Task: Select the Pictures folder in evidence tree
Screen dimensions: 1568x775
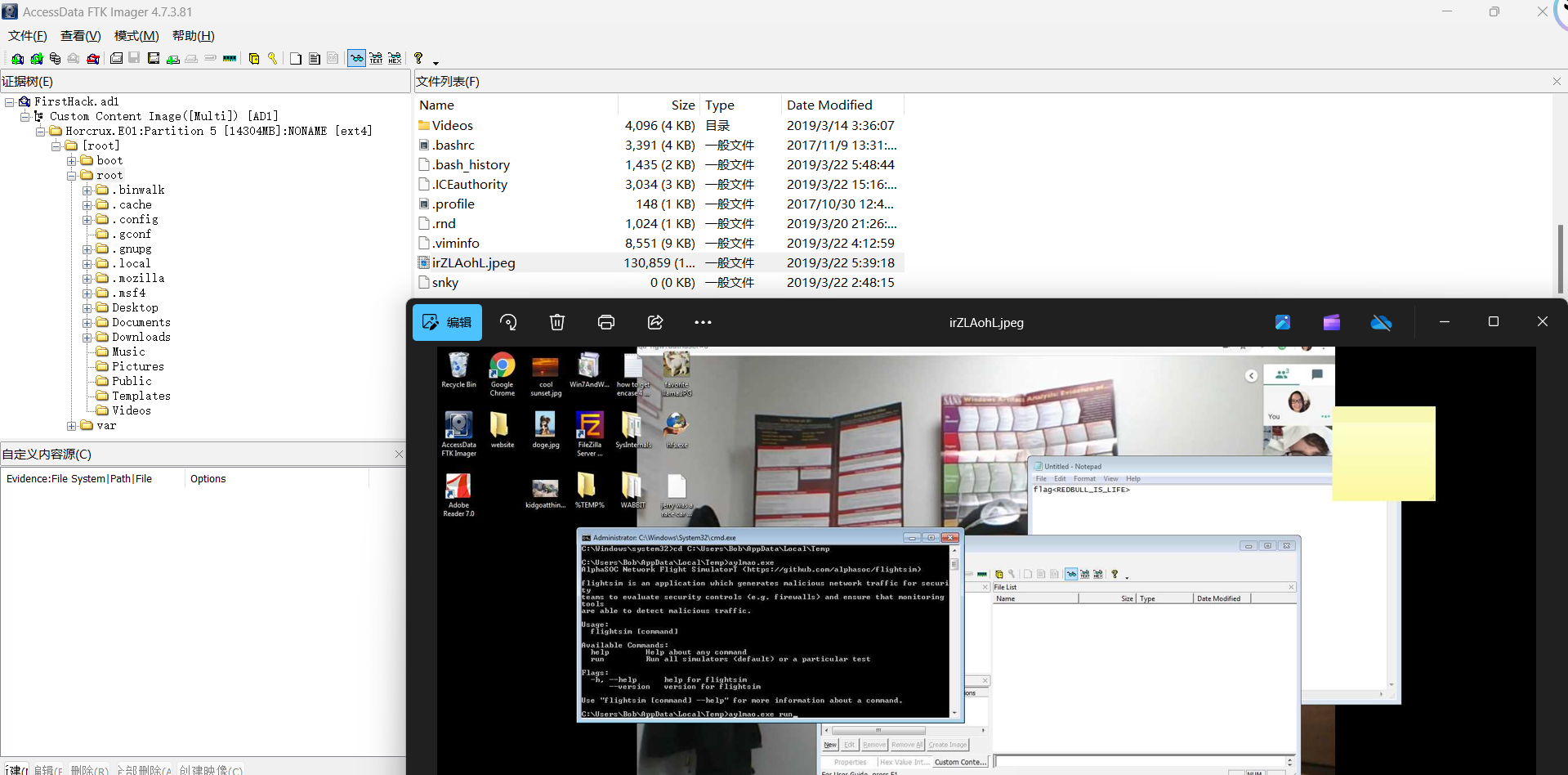Action: [138, 367]
